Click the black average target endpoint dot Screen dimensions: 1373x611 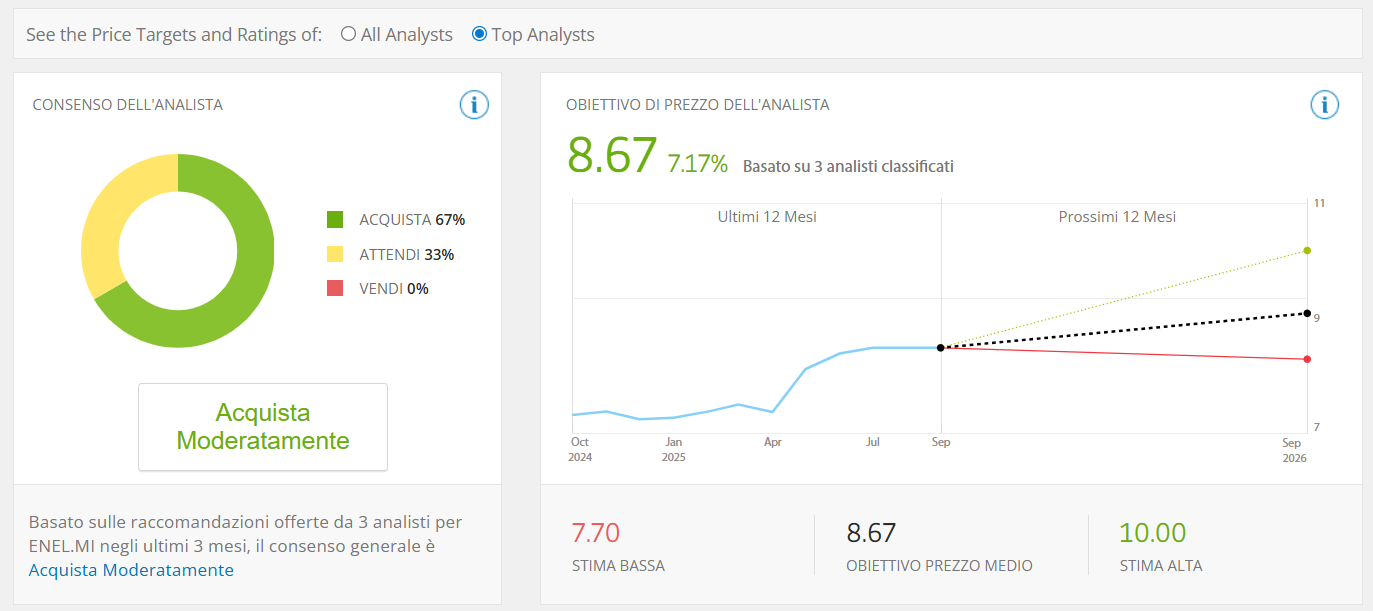tap(1307, 313)
